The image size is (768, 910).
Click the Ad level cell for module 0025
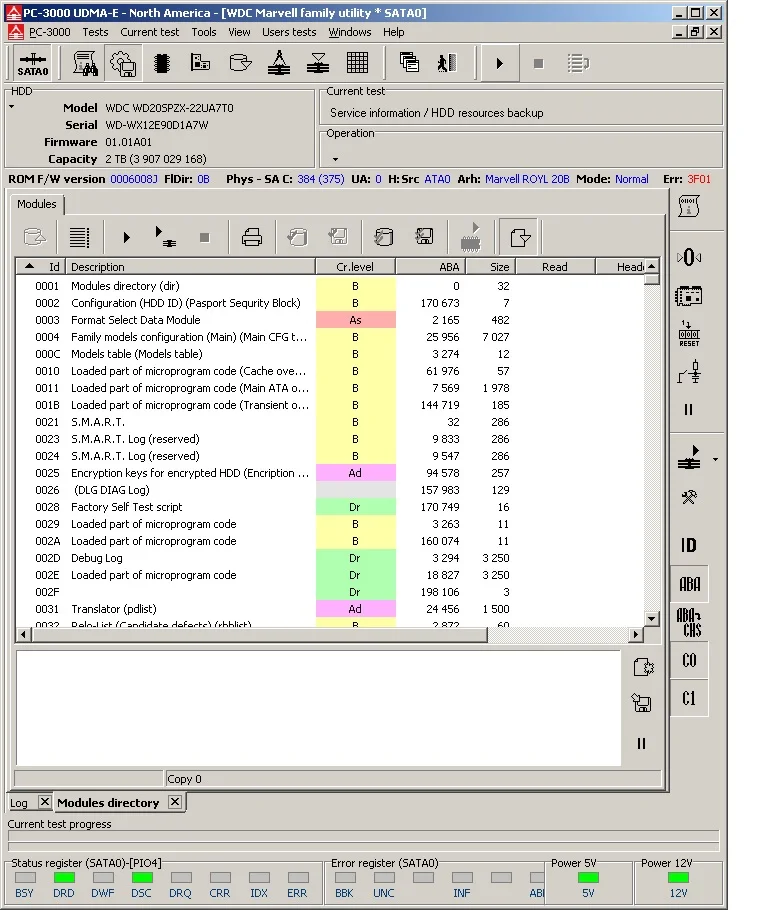click(355, 473)
